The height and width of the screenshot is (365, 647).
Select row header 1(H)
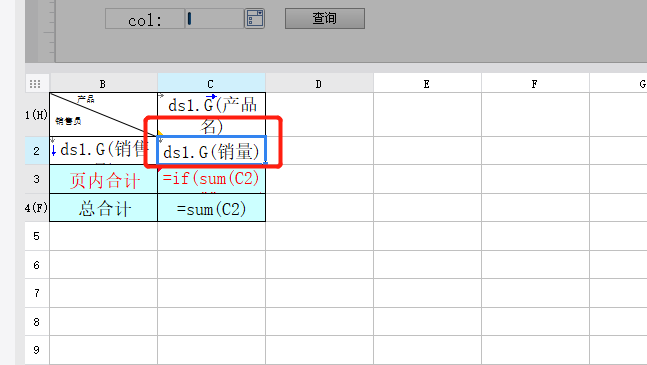[37, 115]
